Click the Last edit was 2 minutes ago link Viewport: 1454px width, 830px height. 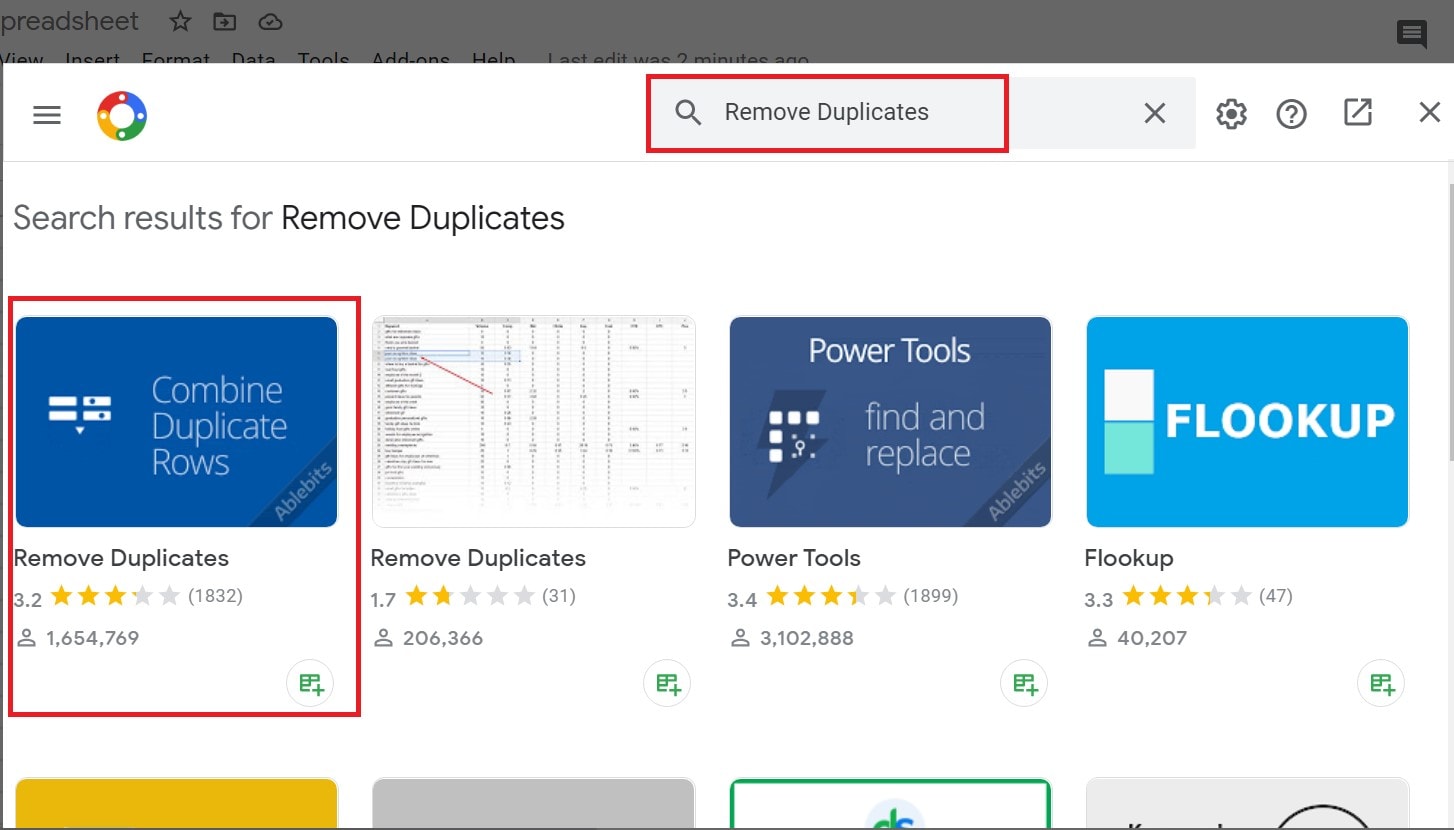coord(678,59)
